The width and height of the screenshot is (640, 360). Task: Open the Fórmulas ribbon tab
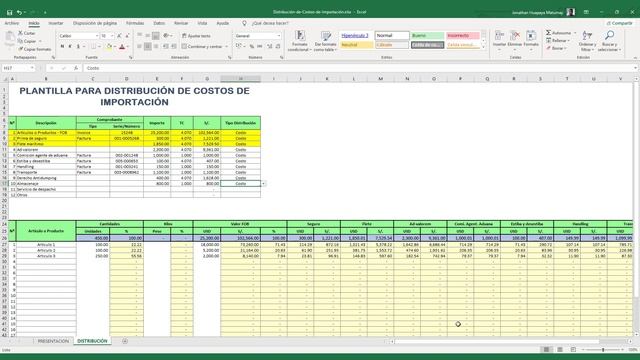135,23
